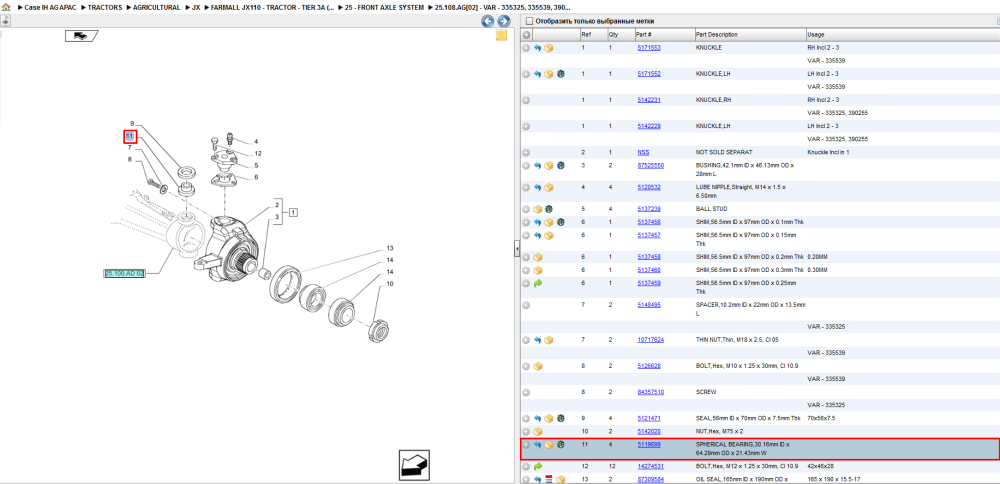Click the box icon for KNUCKLE 5171553

tap(548, 48)
